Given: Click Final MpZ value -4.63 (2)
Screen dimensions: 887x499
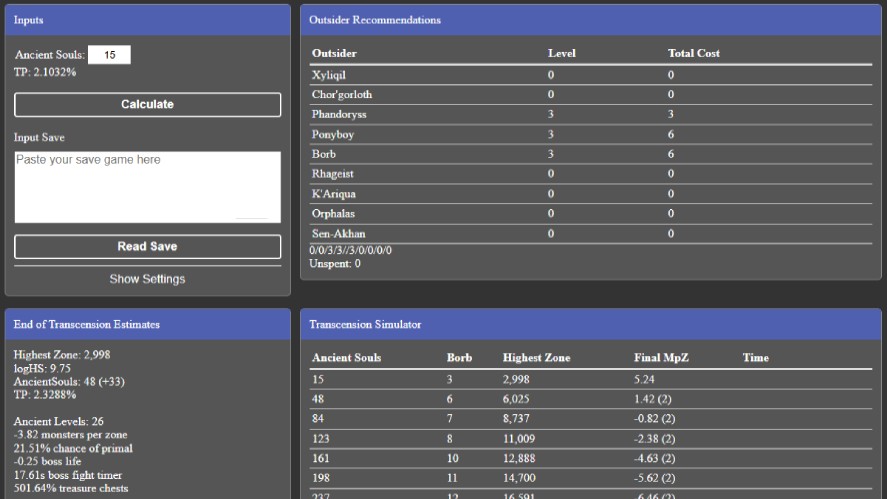Looking at the screenshot, I should click(x=654, y=458).
